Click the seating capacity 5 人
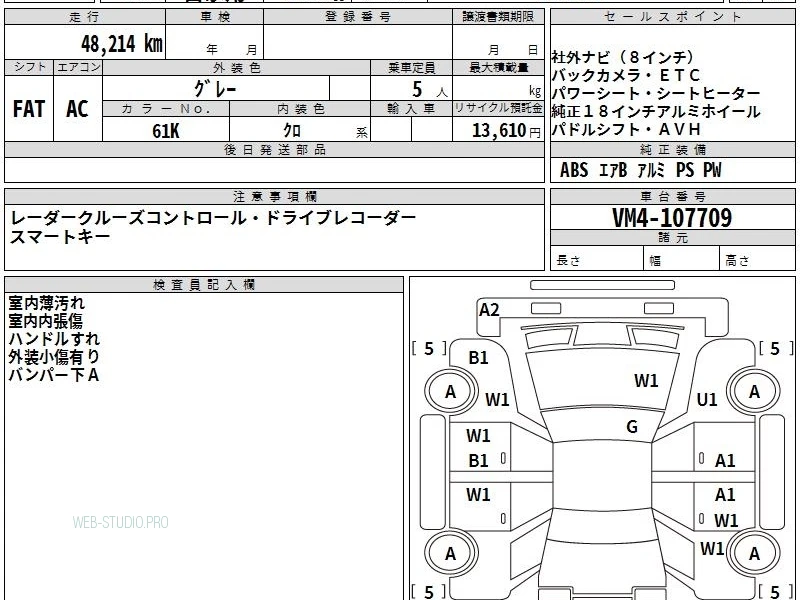 click(429, 90)
